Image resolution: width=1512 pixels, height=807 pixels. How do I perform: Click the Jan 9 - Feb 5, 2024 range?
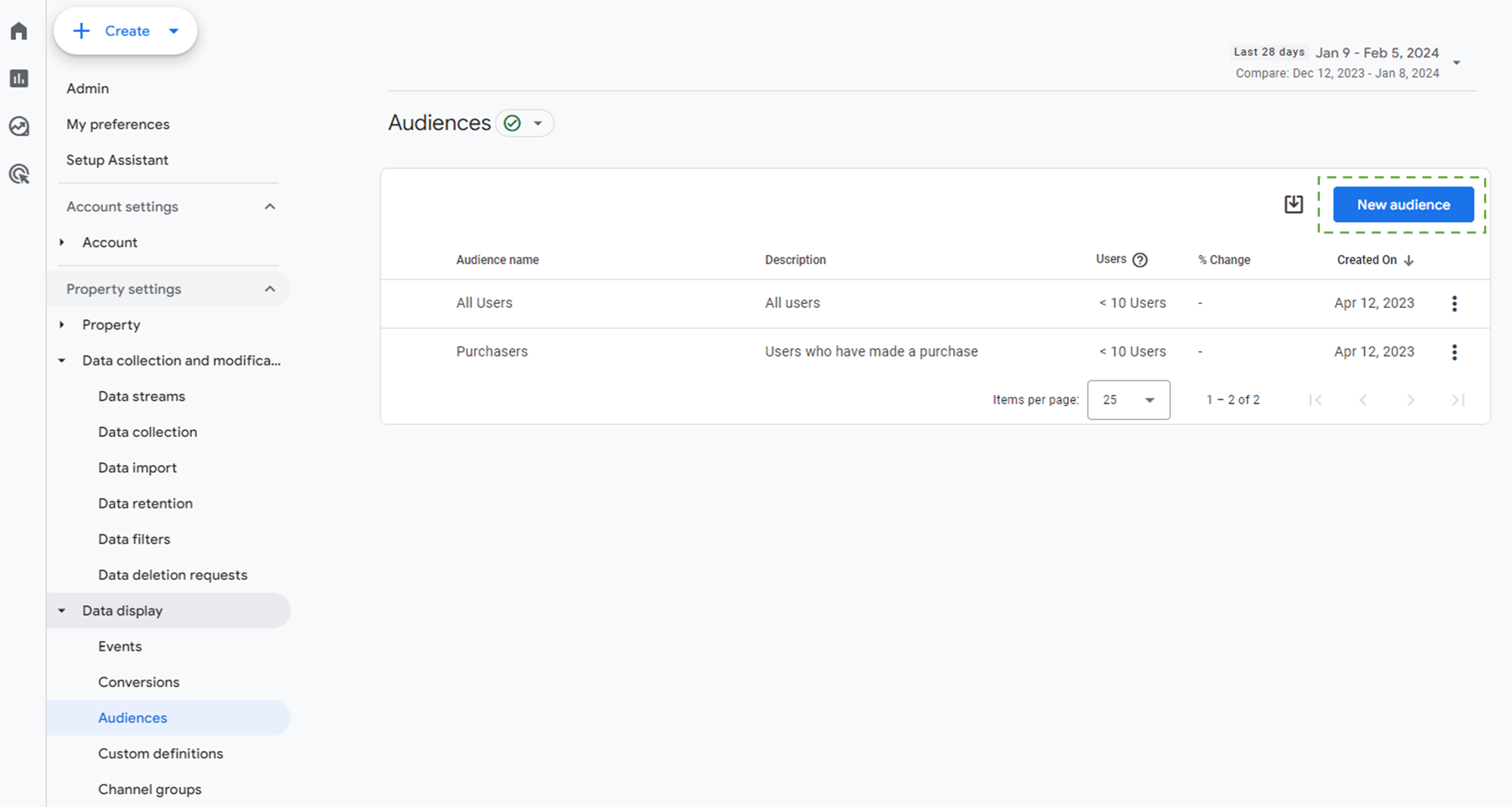coord(1377,53)
